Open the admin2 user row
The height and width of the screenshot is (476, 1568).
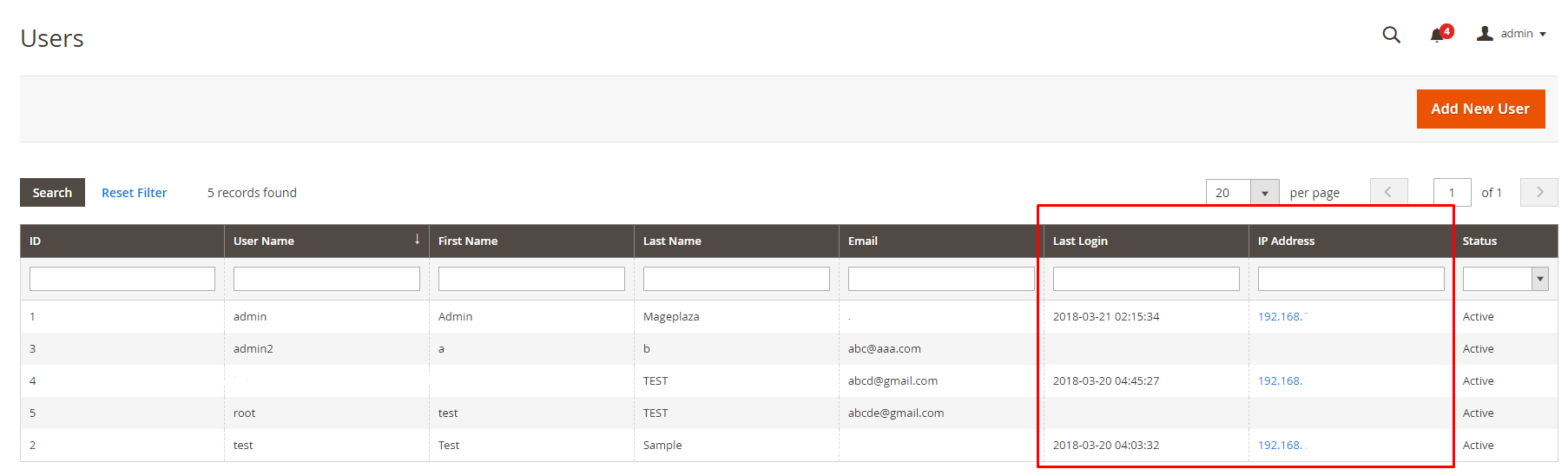point(788,348)
